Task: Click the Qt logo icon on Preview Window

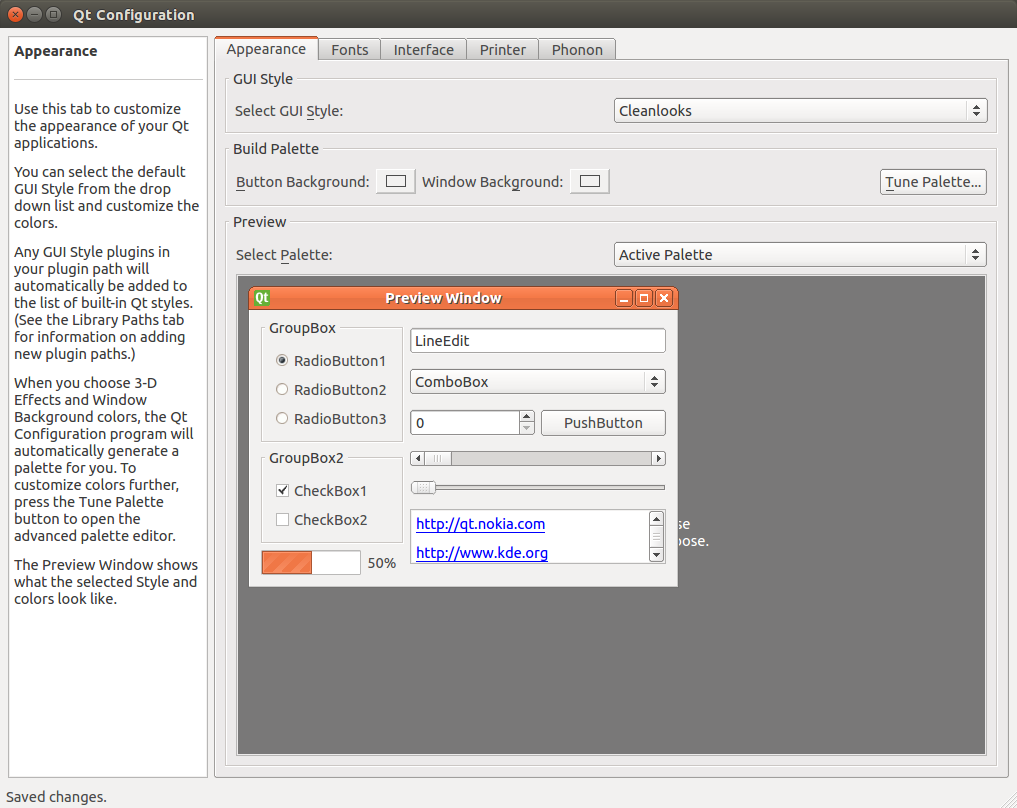Action: click(x=260, y=297)
